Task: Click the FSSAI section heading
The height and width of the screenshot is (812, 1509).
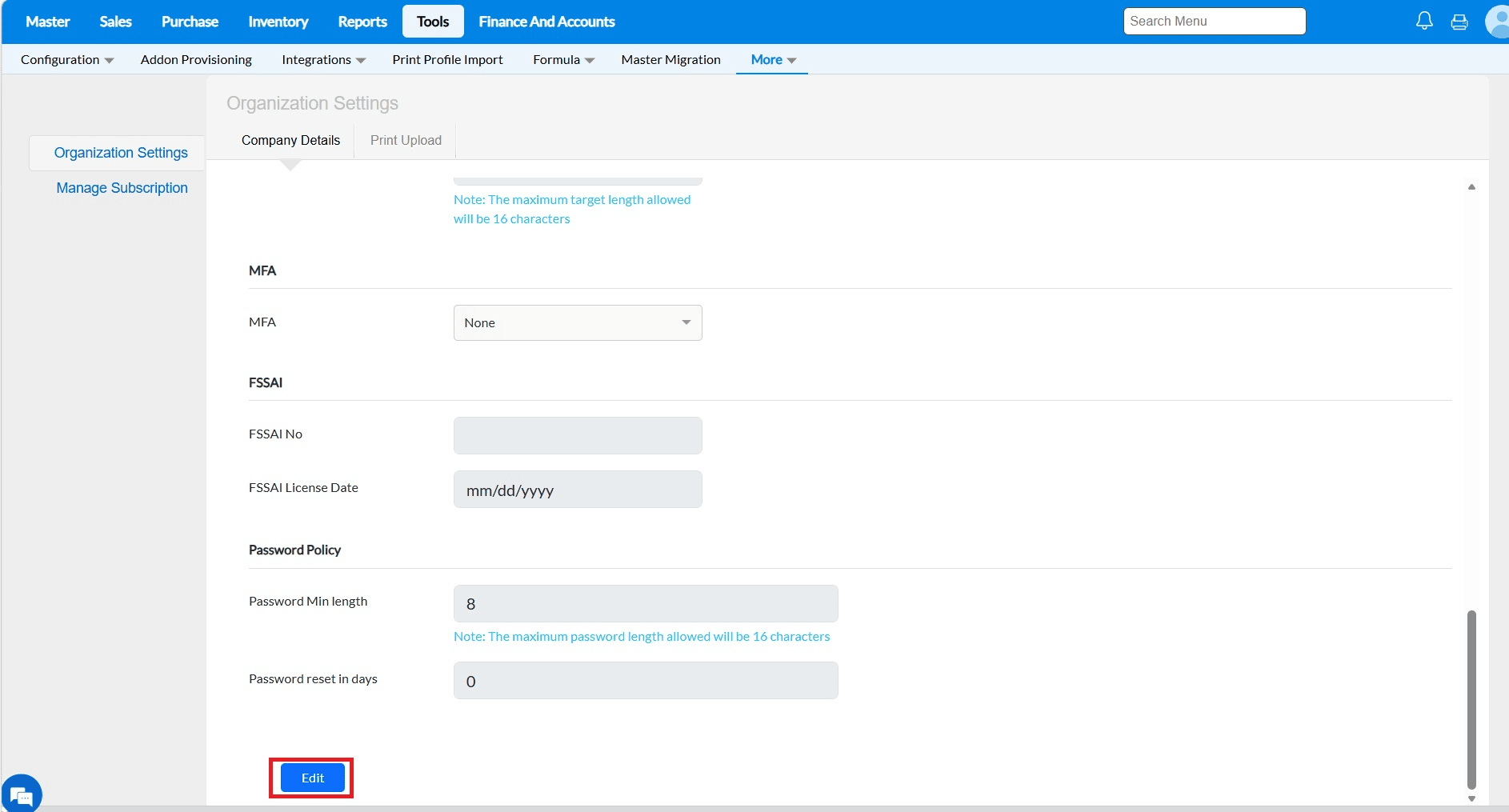Action: pyautogui.click(x=266, y=382)
